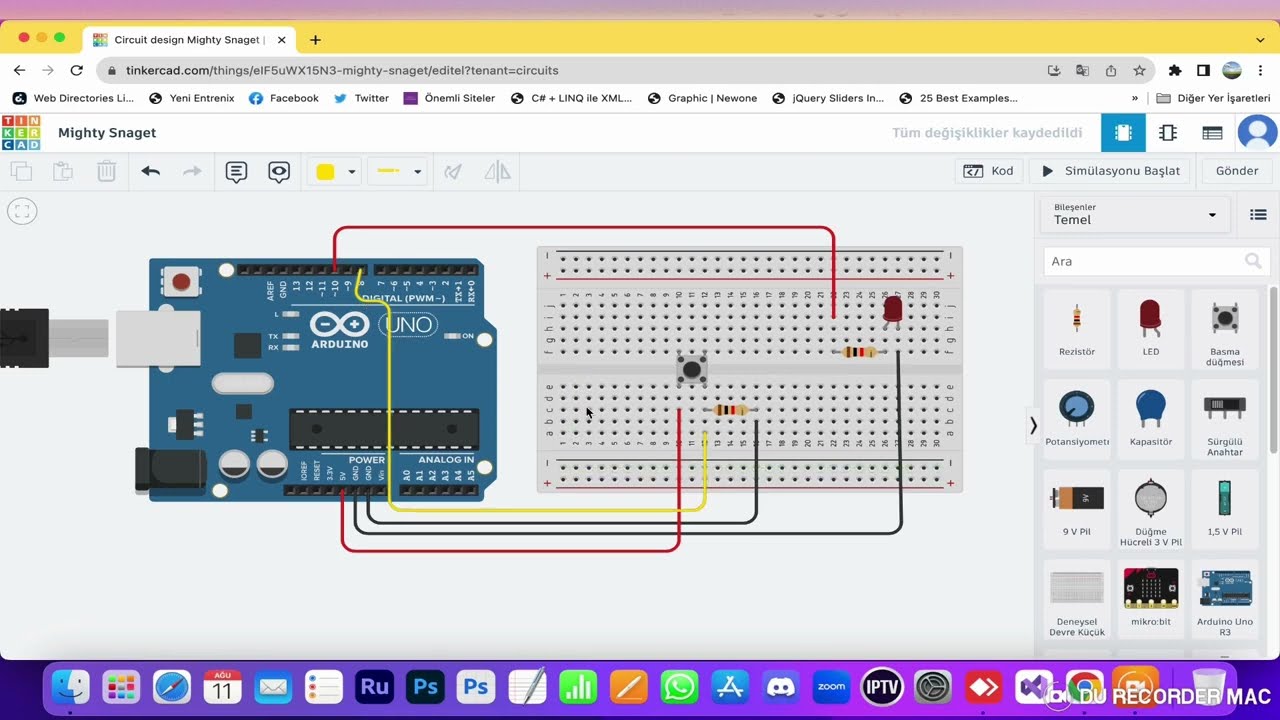Image resolution: width=1280 pixels, height=720 pixels.
Task: Open the Circuit view icon
Action: coord(1123,133)
